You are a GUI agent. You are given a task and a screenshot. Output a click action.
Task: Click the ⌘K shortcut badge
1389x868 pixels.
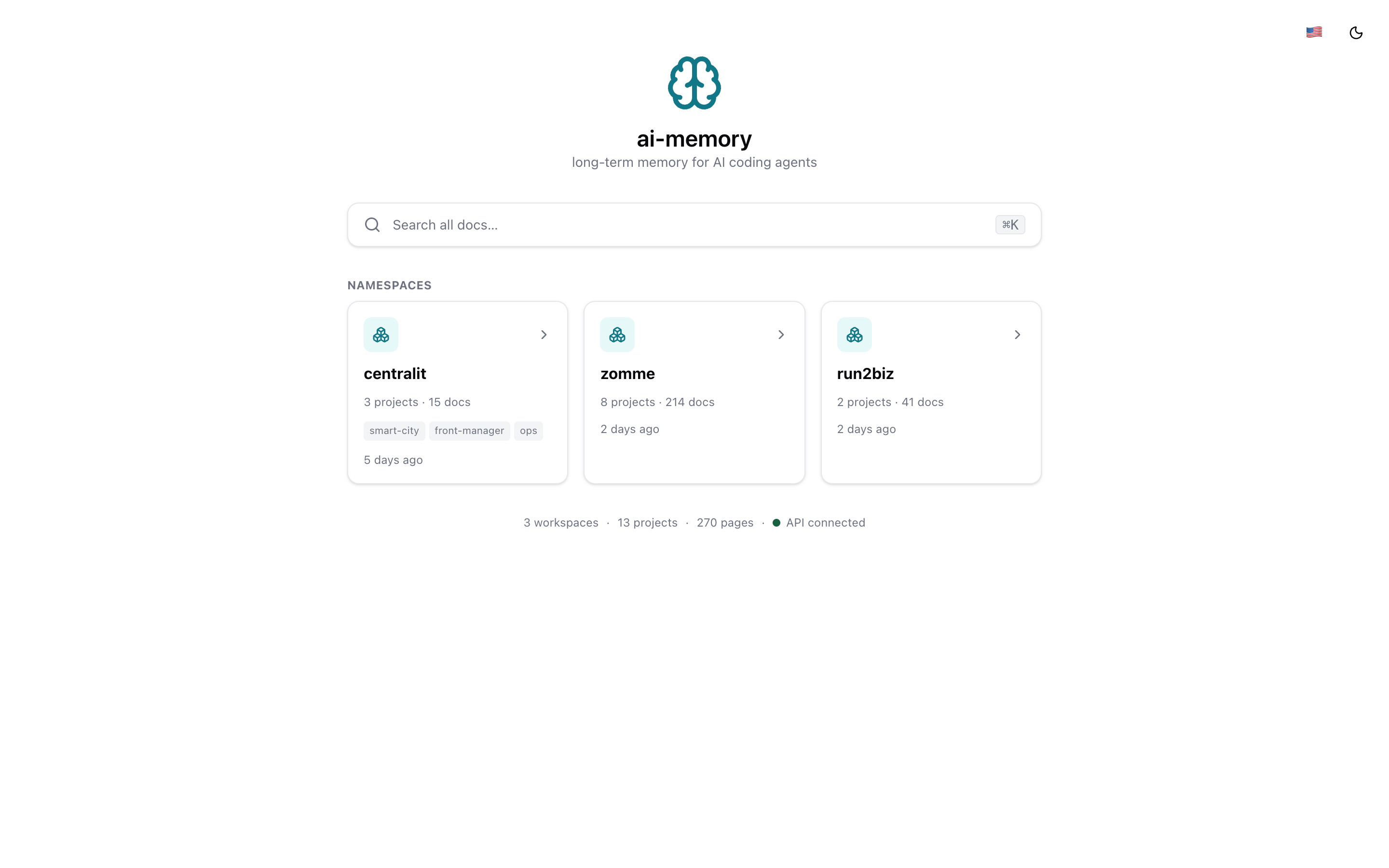point(1009,224)
